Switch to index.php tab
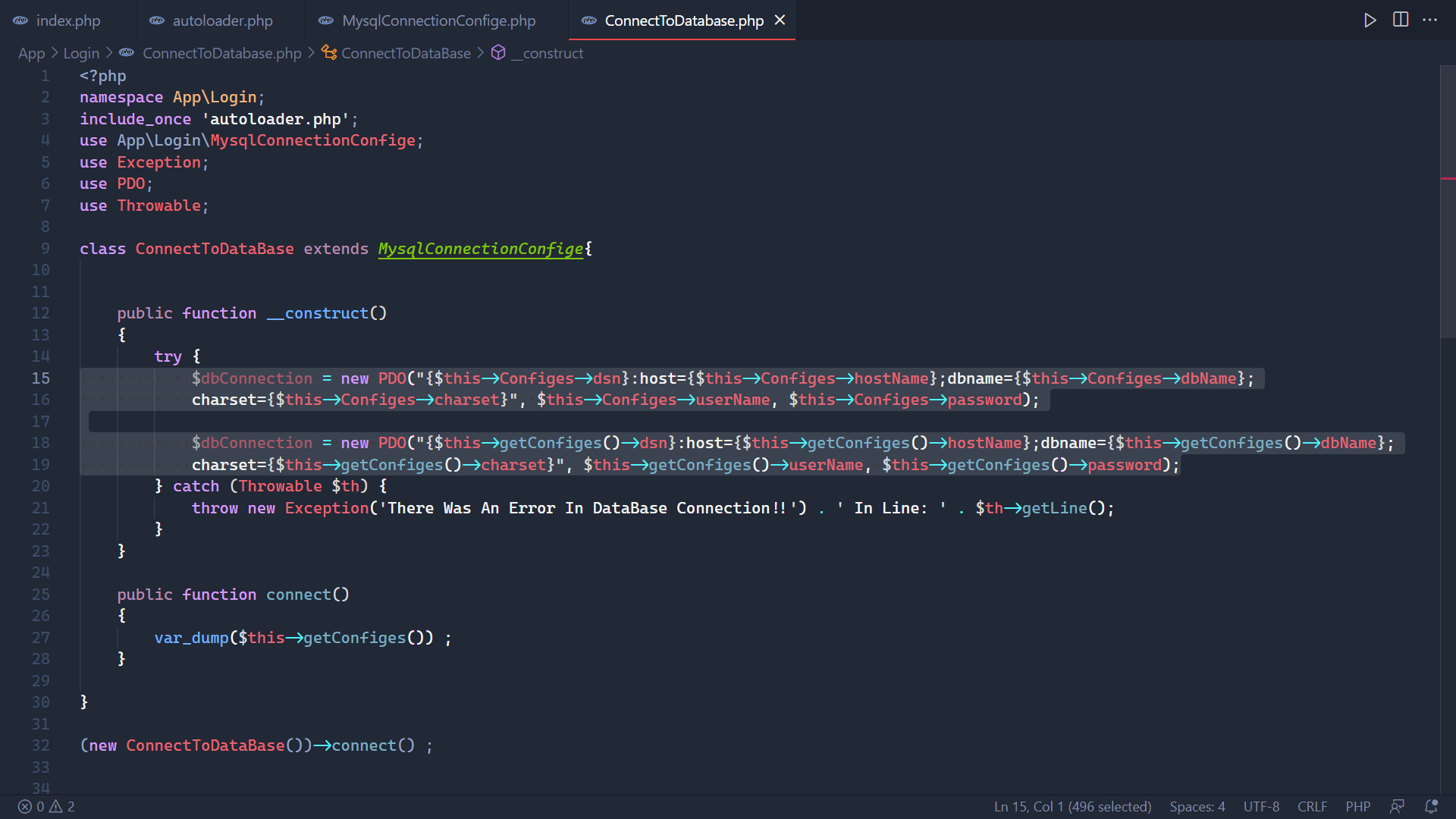Viewport: 1456px width, 819px height. coord(68,20)
